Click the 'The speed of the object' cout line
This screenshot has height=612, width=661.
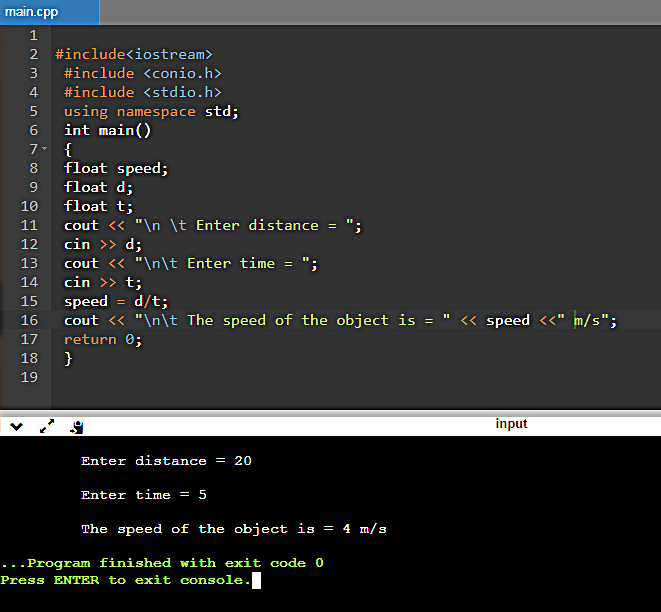pyautogui.click(x=340, y=320)
